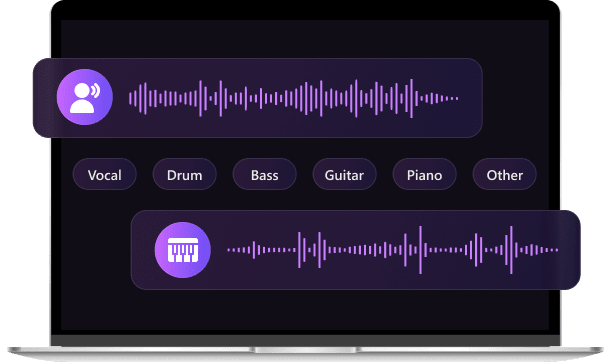Select the Vocal stem pill
The height and width of the screenshot is (362, 607).
pyautogui.click(x=105, y=174)
